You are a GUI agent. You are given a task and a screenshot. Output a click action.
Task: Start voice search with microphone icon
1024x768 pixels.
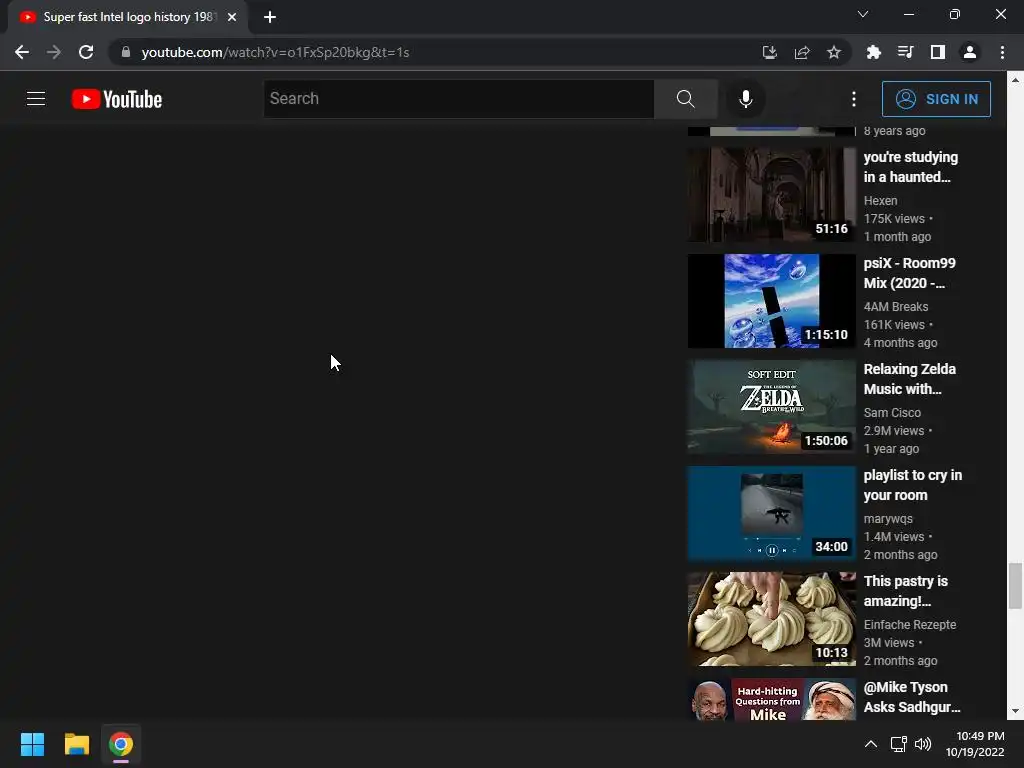(745, 99)
